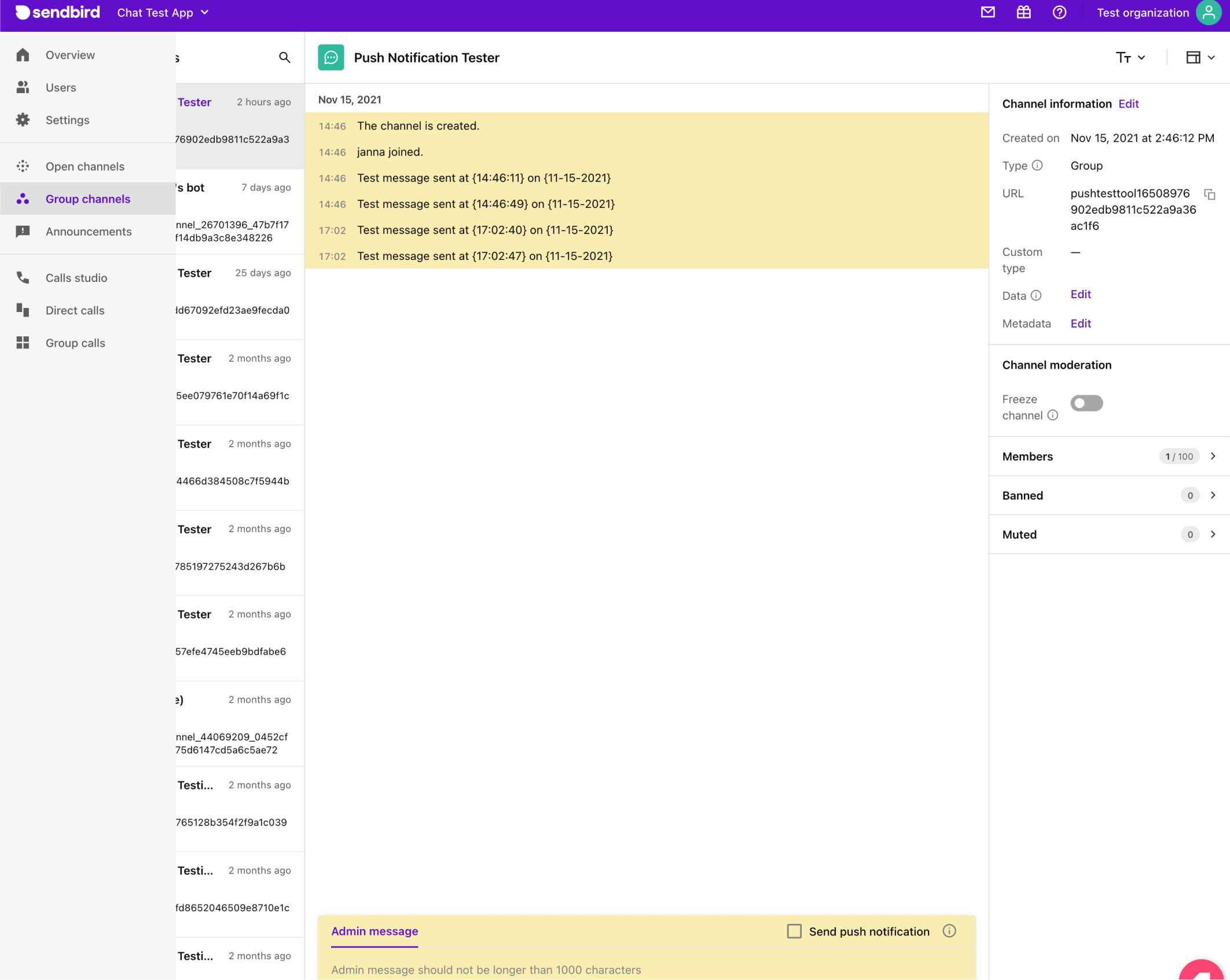Open the gift what's new icon
This screenshot has height=980, width=1230.
coord(1023,12)
